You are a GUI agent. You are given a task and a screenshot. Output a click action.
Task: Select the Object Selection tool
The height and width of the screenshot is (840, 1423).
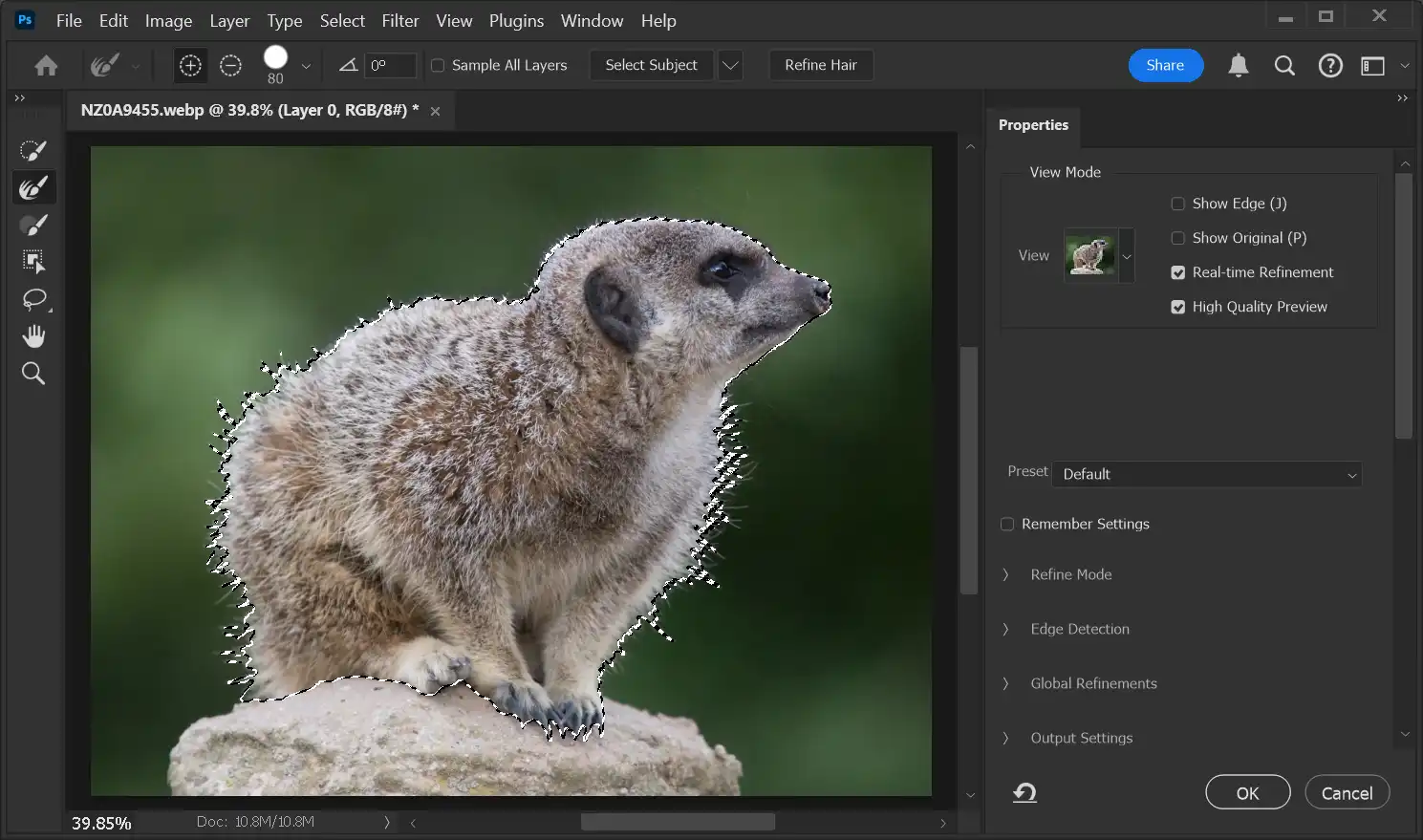pos(33,261)
